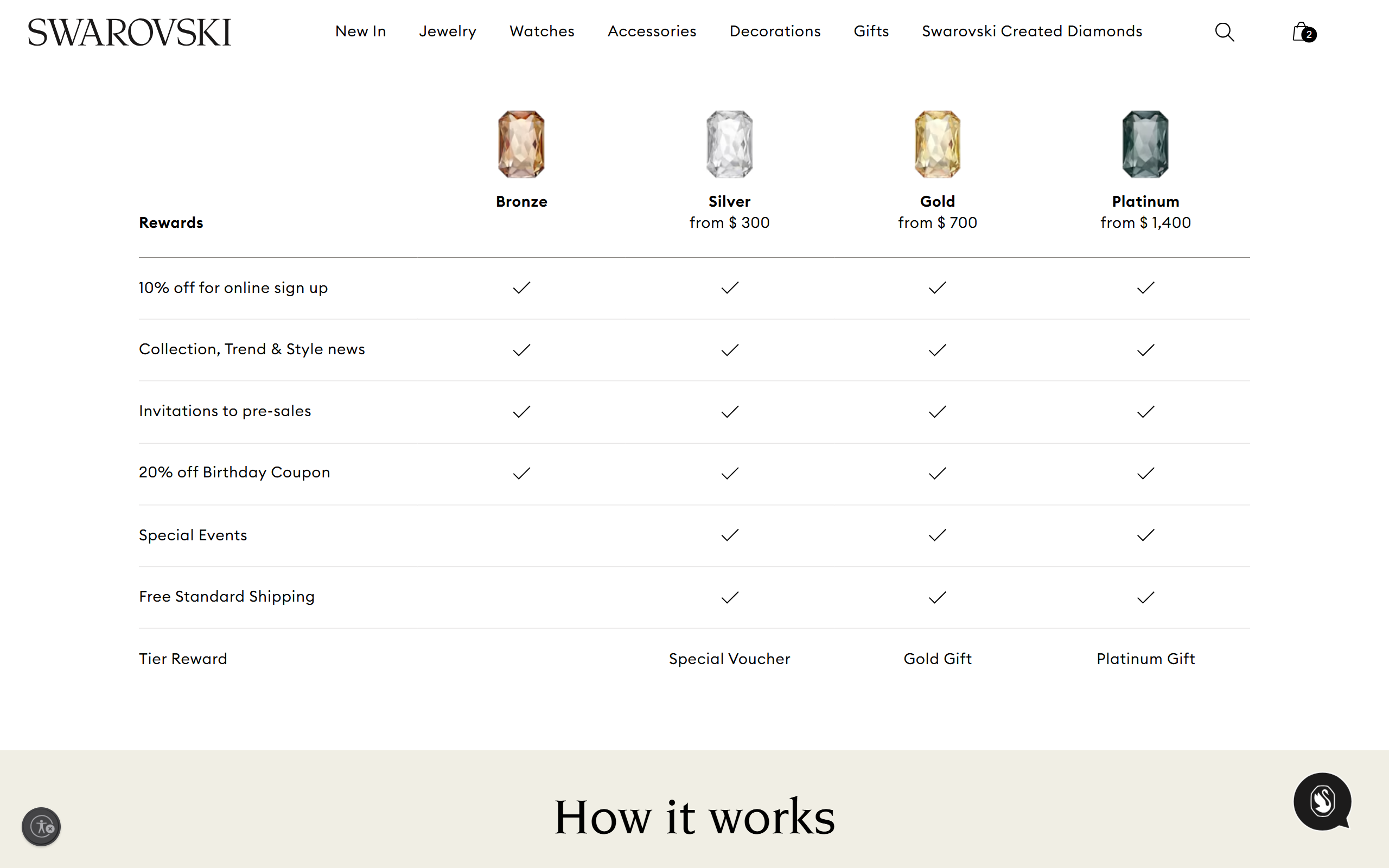Click the Silver tier heading
The width and height of the screenshot is (1389, 868).
click(x=730, y=201)
